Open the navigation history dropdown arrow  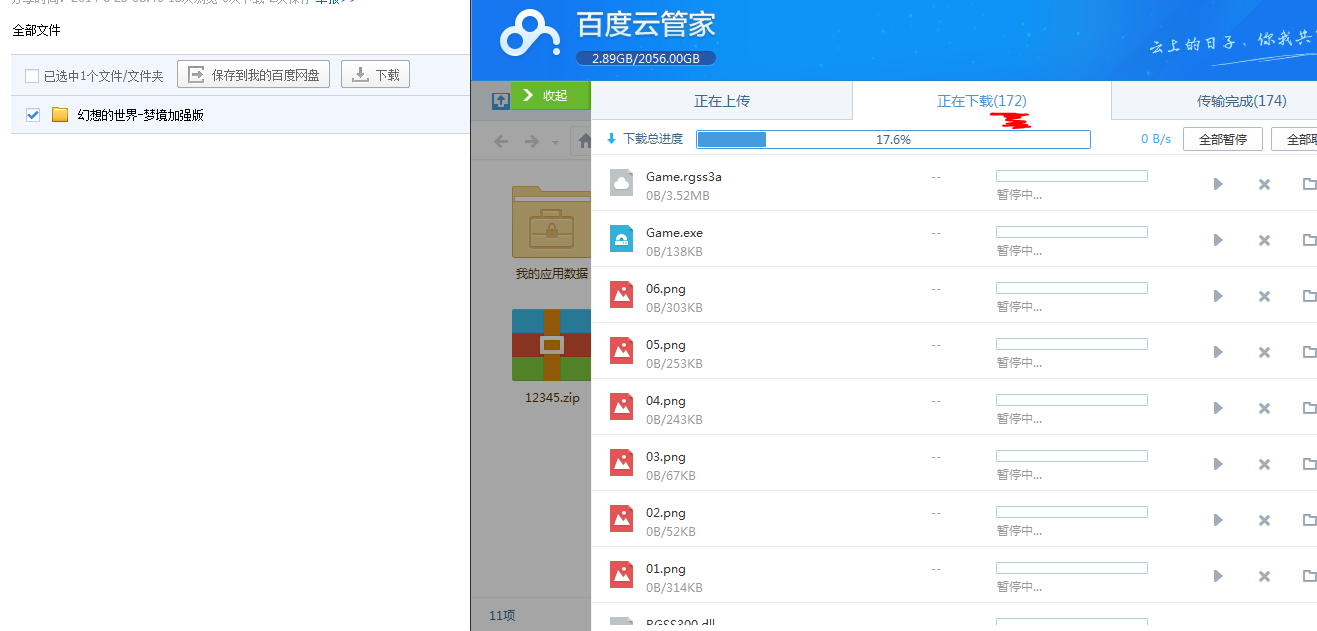point(555,143)
